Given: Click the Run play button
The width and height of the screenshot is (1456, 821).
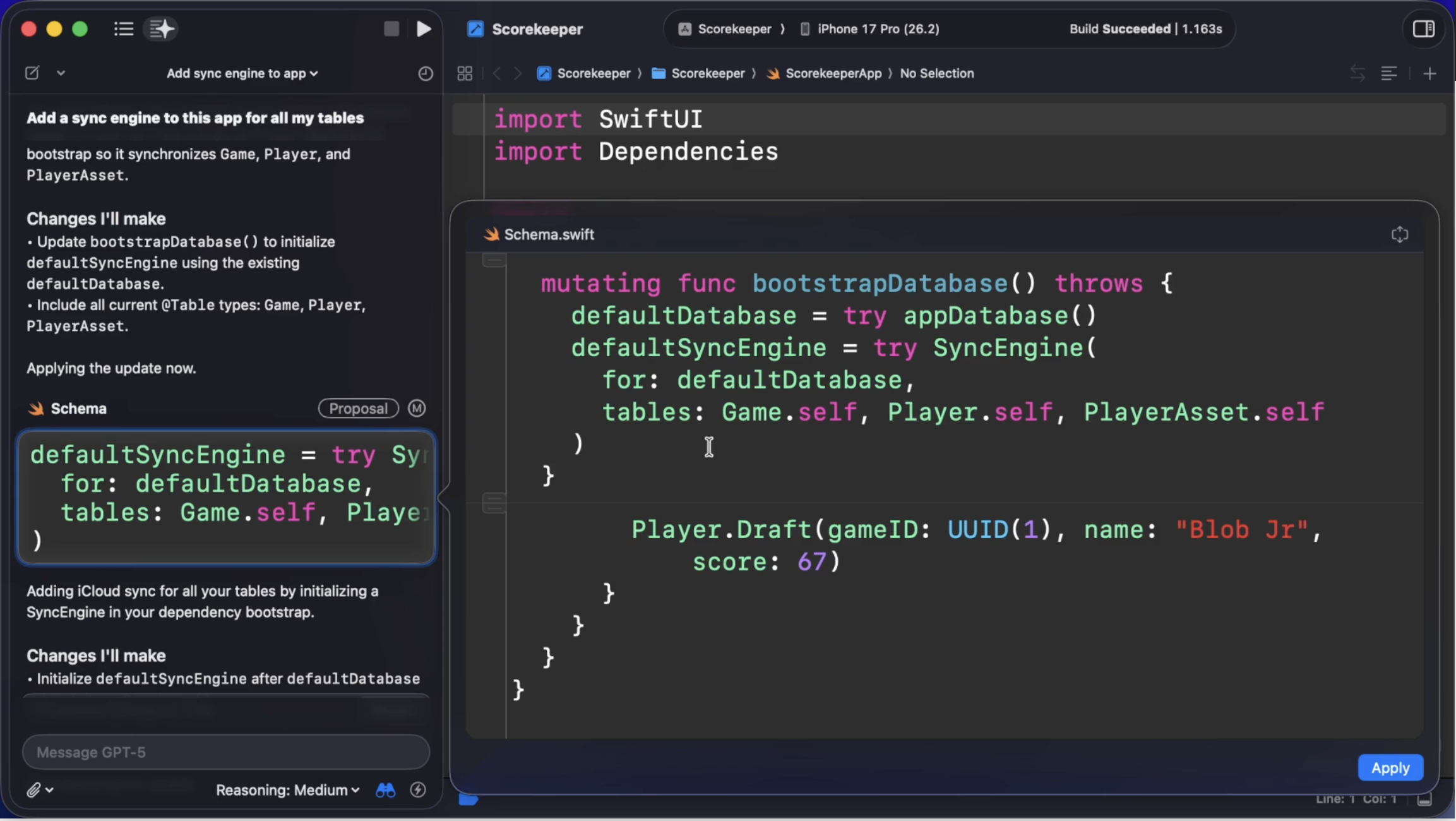Looking at the screenshot, I should tap(424, 29).
